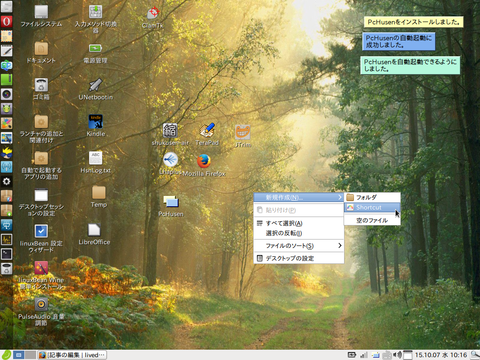
Task: Click the clock showing 15.10.07 水 10:16
Action: point(441,355)
